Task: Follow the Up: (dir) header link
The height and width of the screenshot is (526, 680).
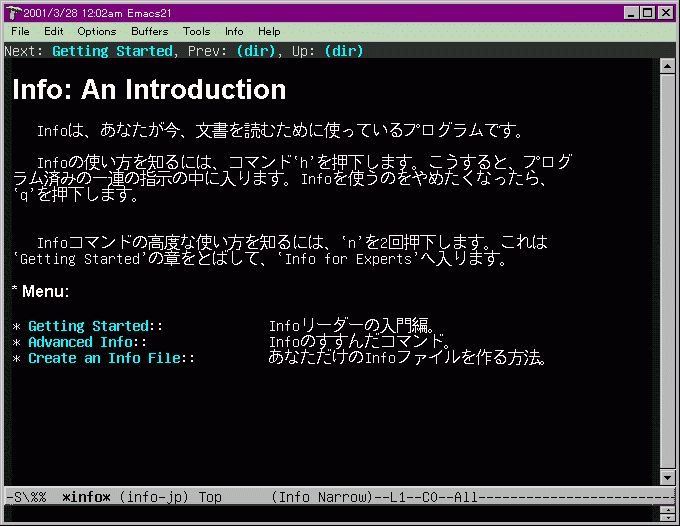Action: tap(343, 51)
